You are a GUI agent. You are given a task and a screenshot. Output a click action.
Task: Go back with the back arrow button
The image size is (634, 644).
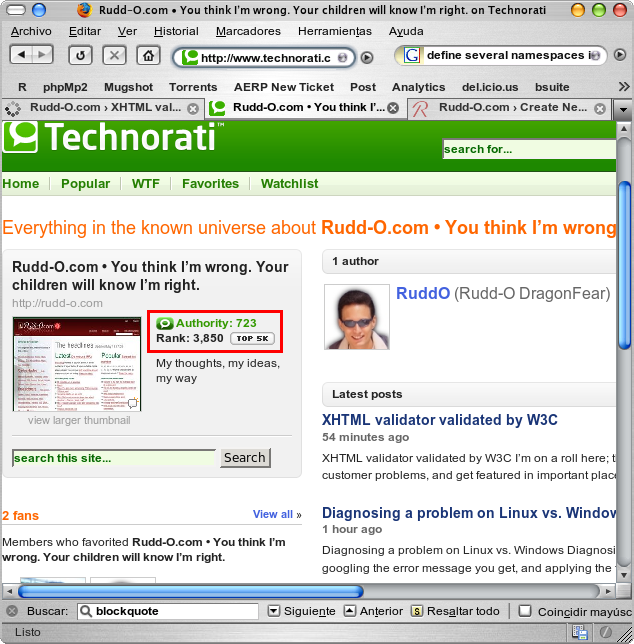point(21,55)
